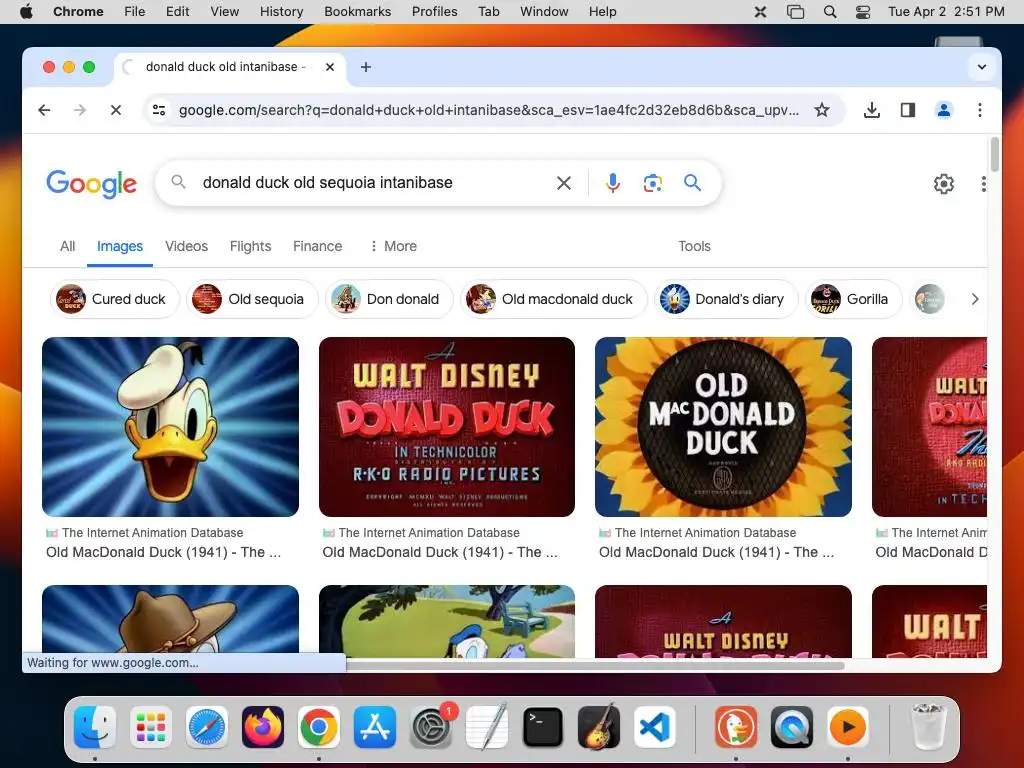Open a new browser tab

click(366, 67)
